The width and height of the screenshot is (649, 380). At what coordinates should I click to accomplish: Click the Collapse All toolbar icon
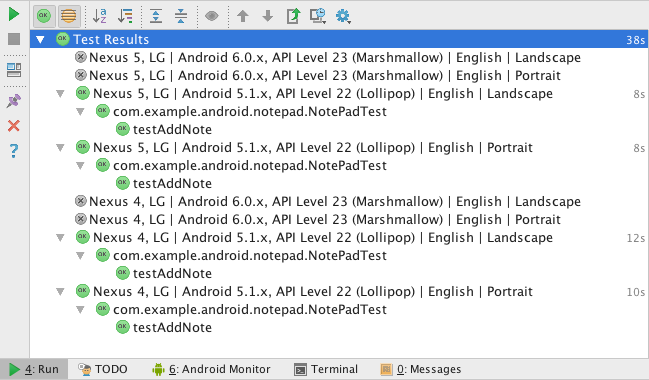pyautogui.click(x=181, y=16)
